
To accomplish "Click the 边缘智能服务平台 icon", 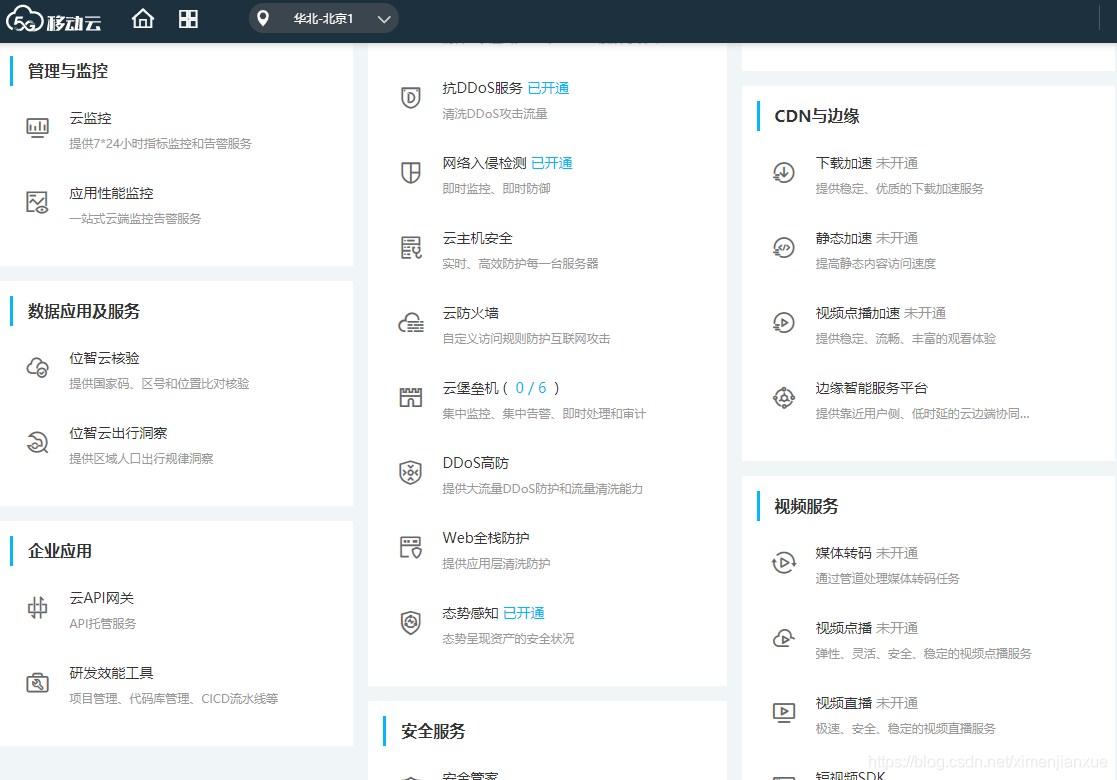I will tap(784, 397).
